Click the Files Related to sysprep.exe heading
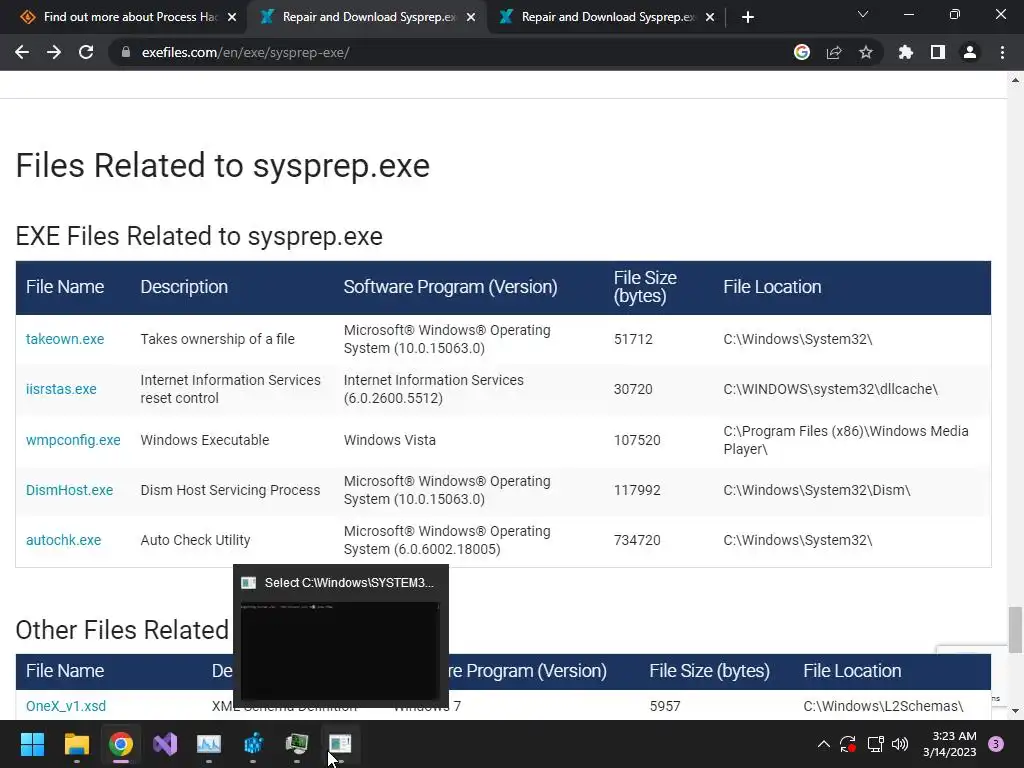Viewport: 1024px width, 768px height. (x=222, y=165)
